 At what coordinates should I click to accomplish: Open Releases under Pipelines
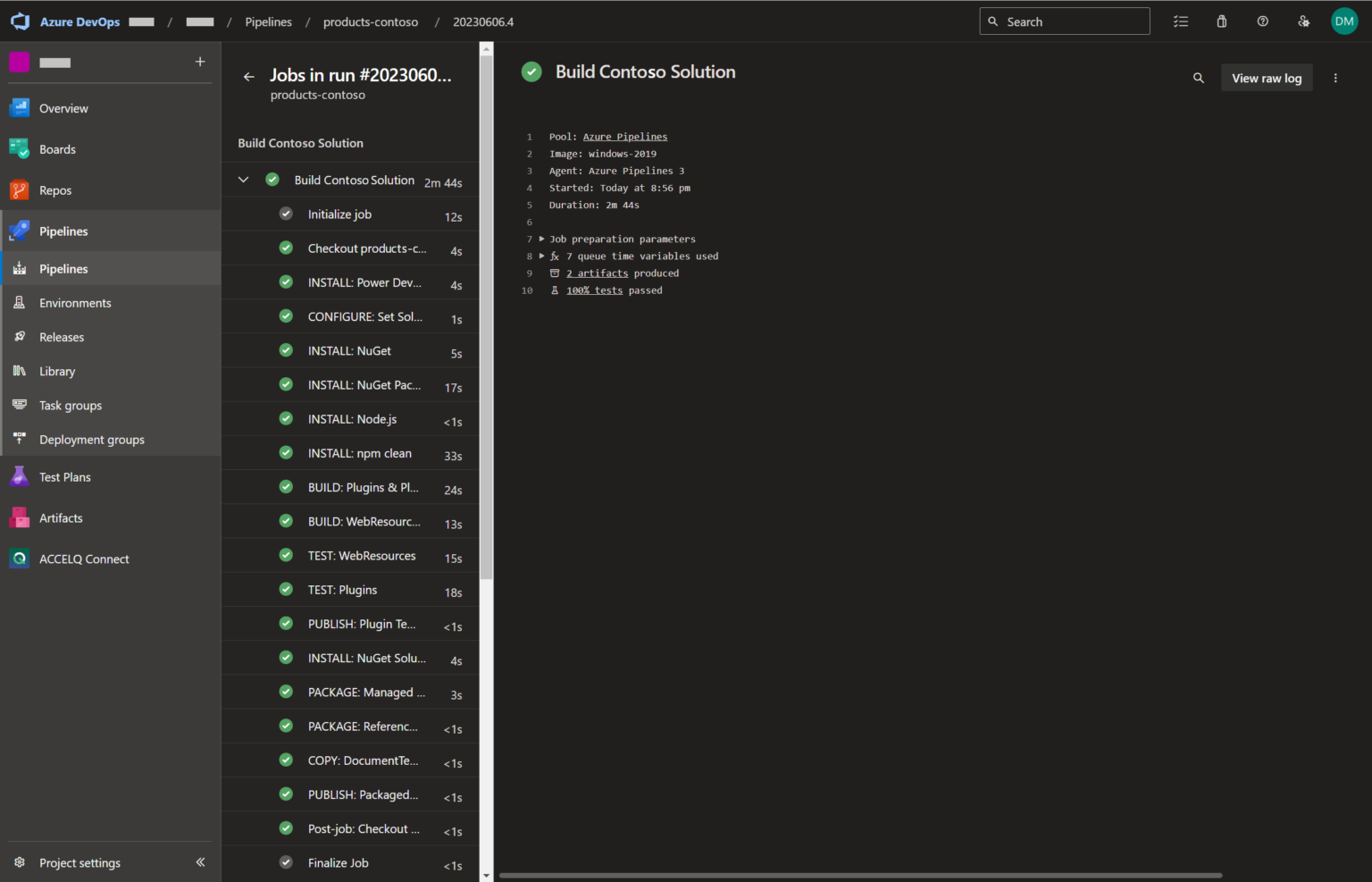click(x=111, y=337)
